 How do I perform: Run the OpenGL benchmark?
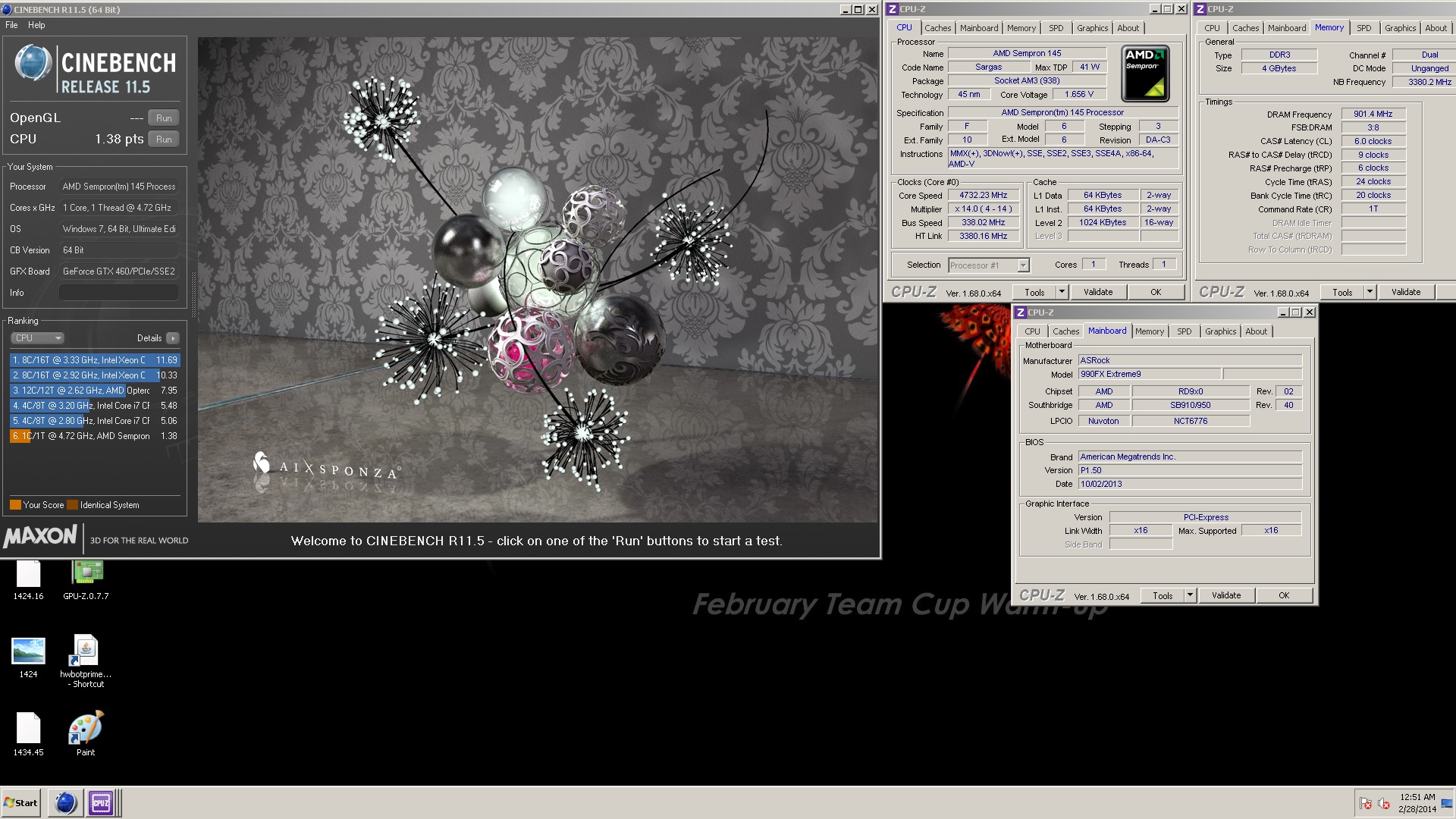coord(164,118)
